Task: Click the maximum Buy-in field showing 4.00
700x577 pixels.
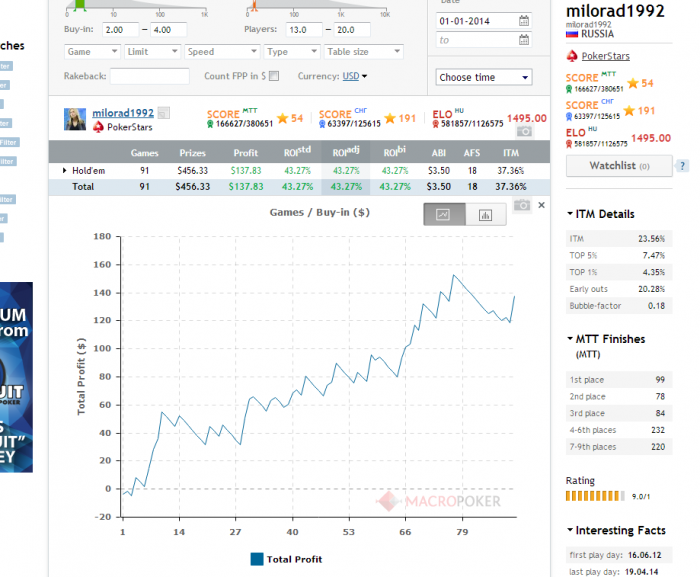Action: tap(168, 30)
